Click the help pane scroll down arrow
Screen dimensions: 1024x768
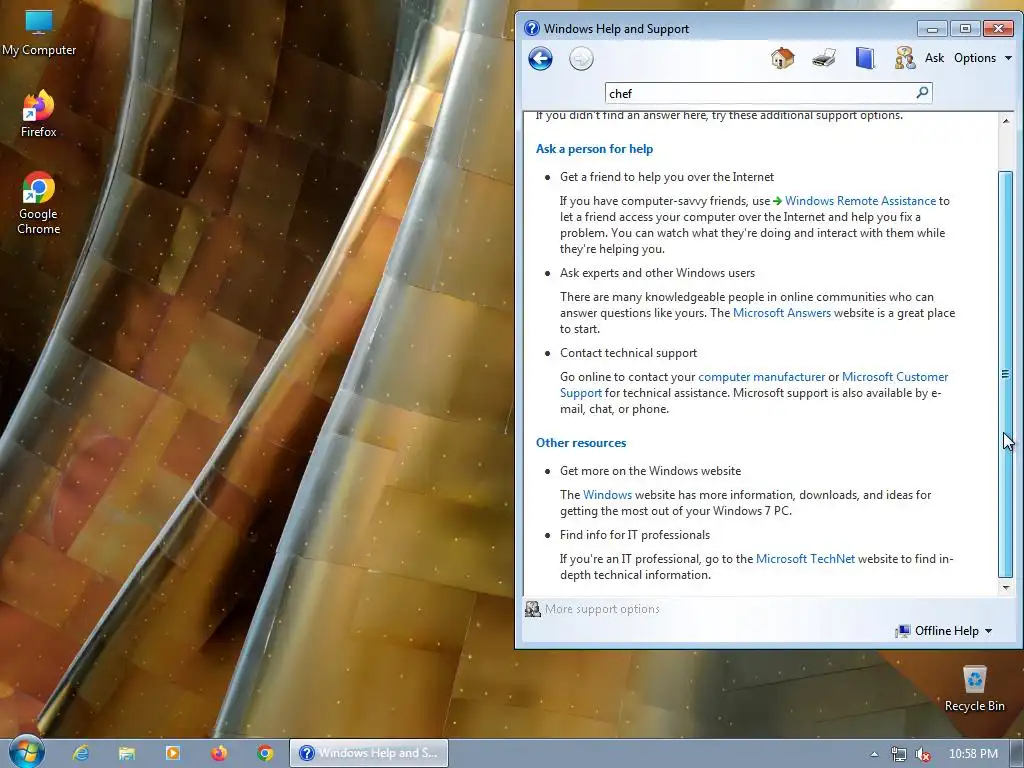pyautogui.click(x=1006, y=588)
